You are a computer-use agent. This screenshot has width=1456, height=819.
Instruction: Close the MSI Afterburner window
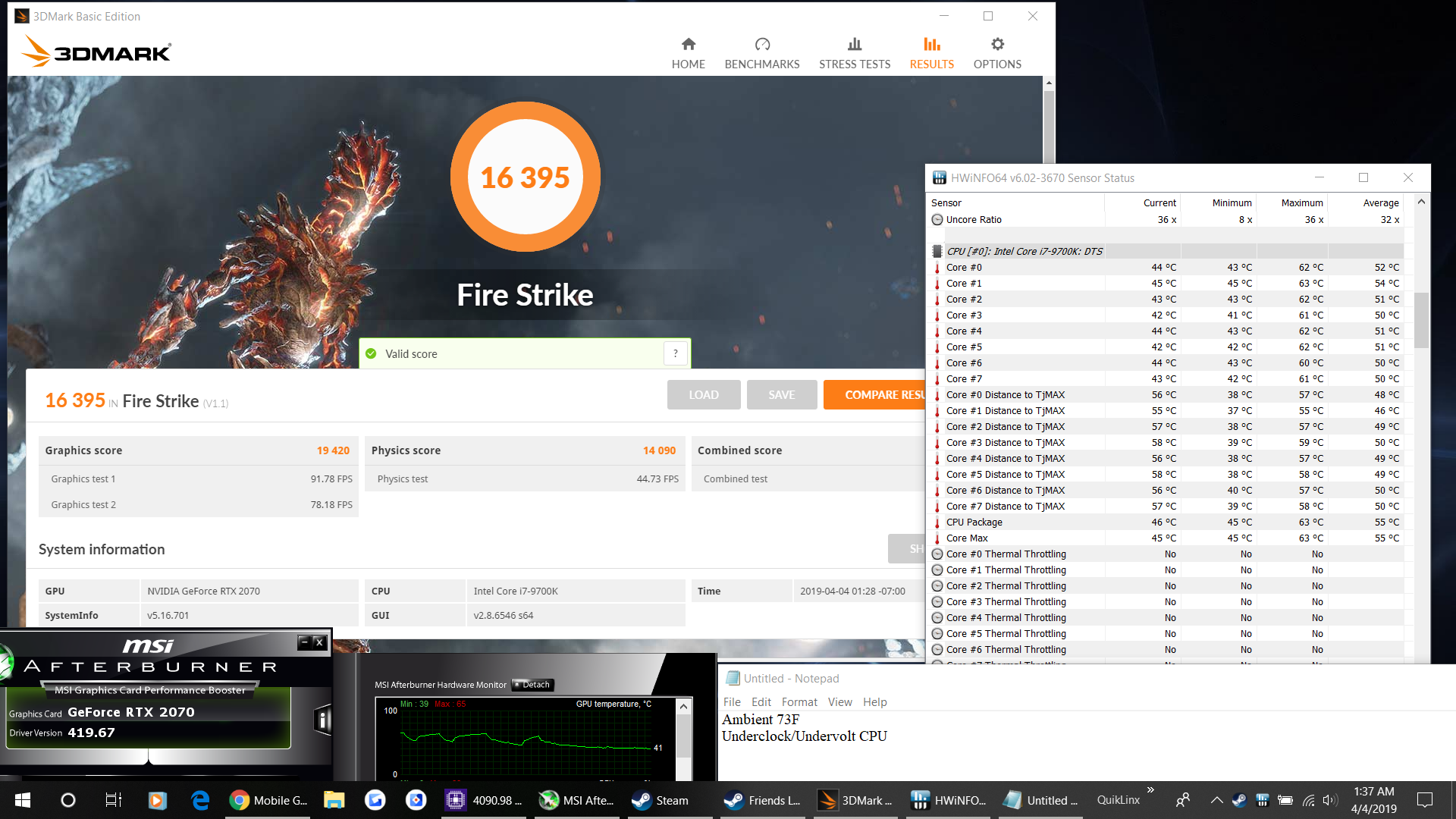(319, 642)
